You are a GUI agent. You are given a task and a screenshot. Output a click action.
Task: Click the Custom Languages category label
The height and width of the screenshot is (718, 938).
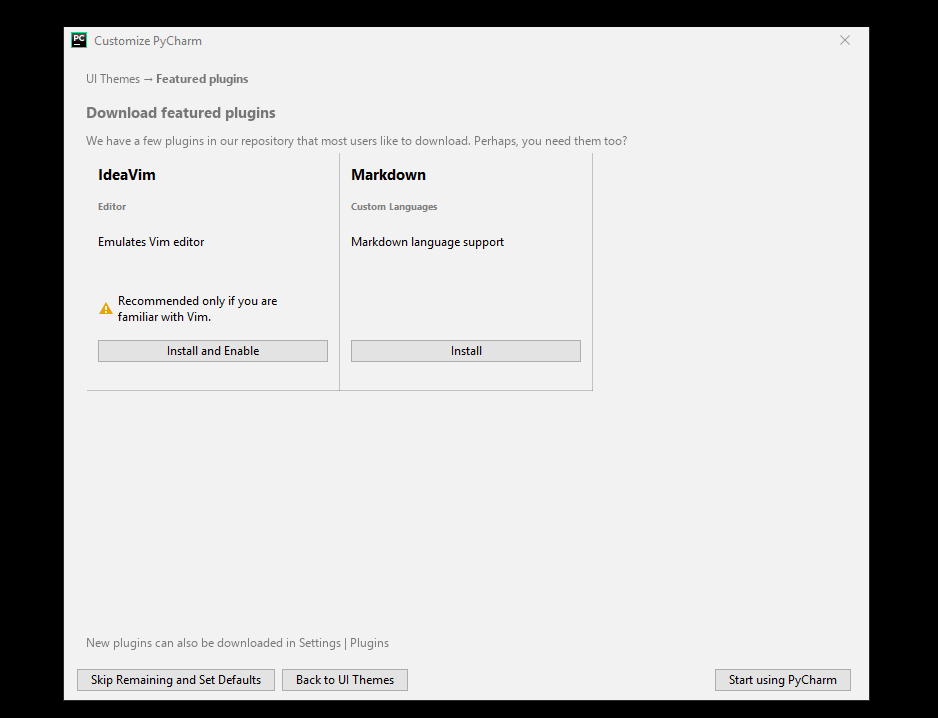click(x=394, y=206)
